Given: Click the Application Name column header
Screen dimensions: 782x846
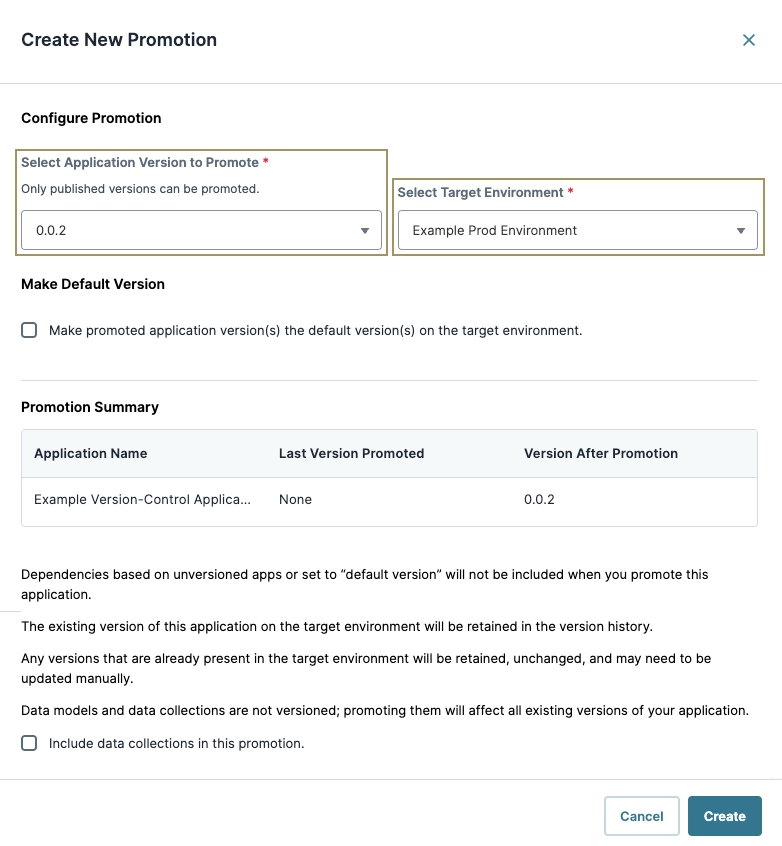Looking at the screenshot, I should pos(90,453).
